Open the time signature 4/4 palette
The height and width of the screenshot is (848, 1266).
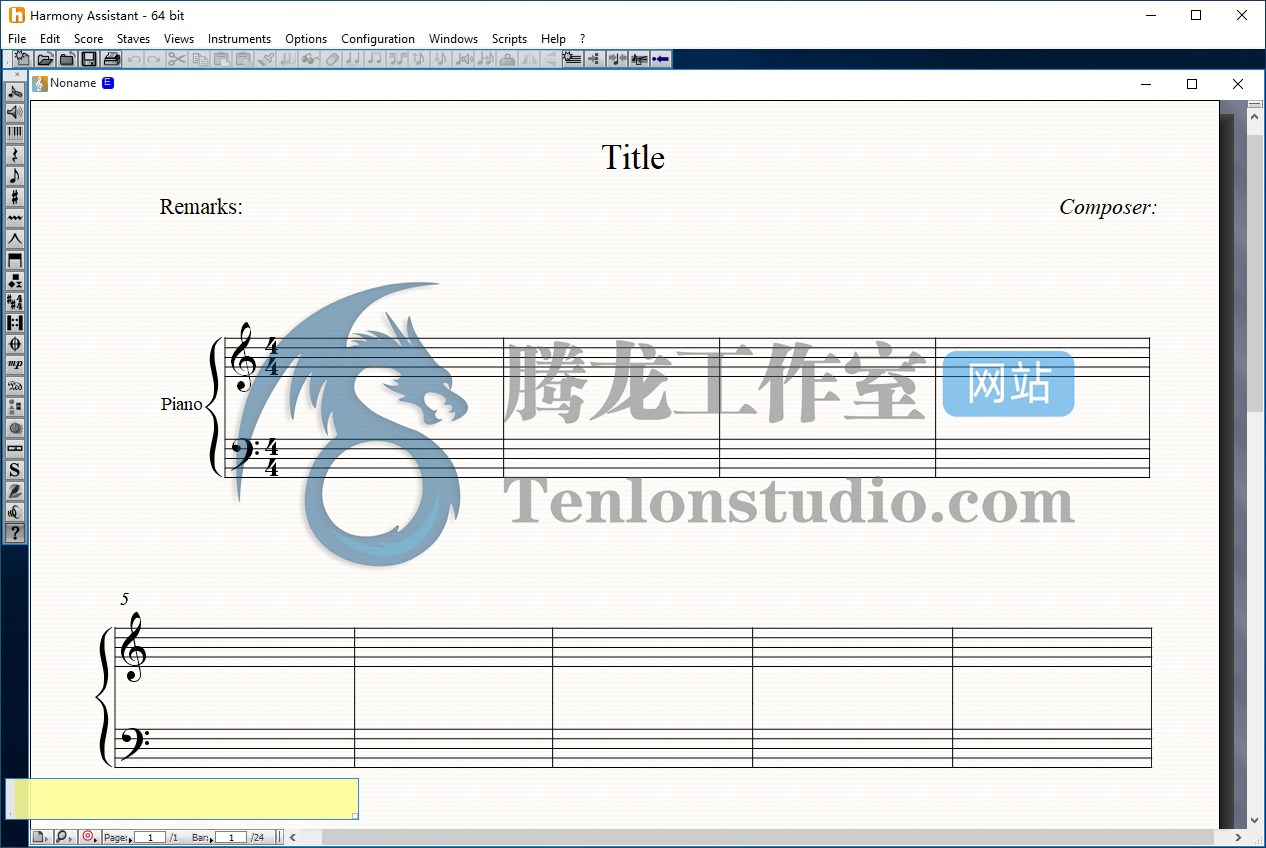15,302
